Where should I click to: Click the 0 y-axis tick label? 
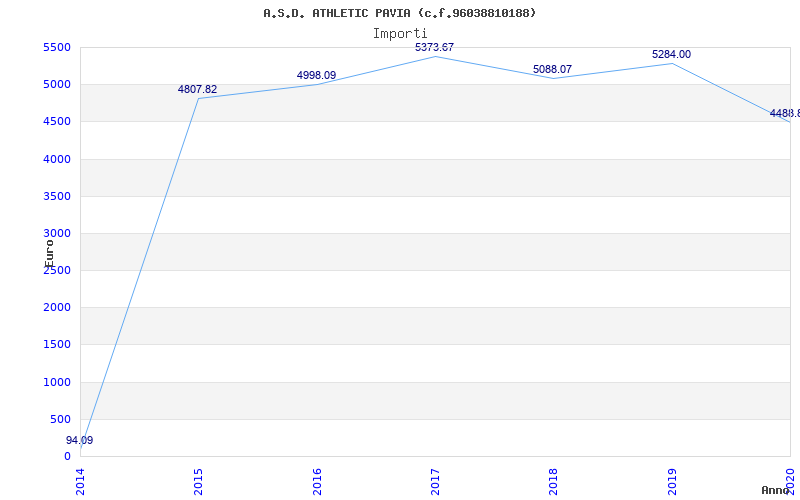point(67,457)
